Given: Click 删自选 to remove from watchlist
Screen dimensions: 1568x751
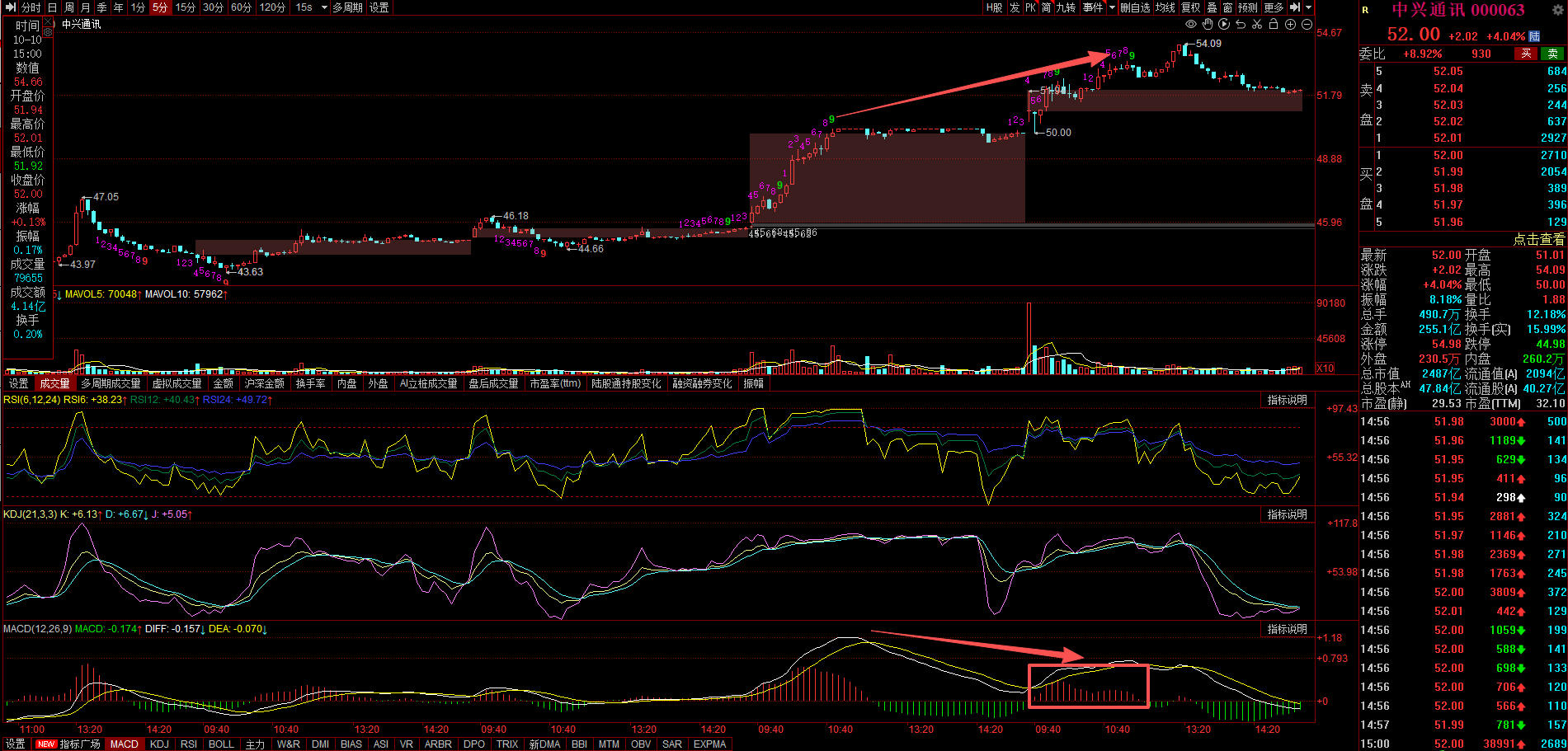Looking at the screenshot, I should point(1135,7).
